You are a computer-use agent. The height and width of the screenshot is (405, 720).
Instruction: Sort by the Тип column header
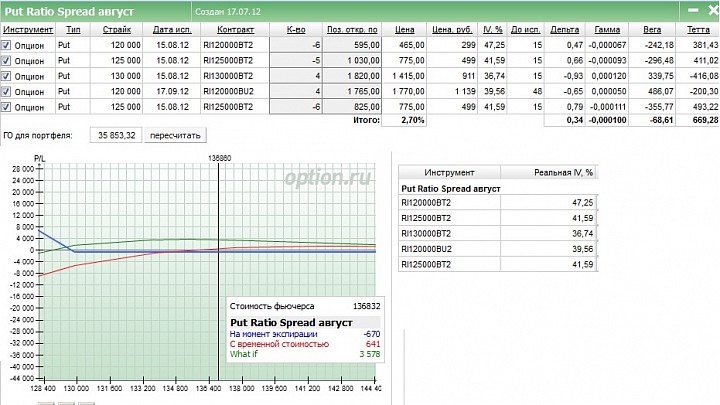pyautogui.click(x=73, y=29)
